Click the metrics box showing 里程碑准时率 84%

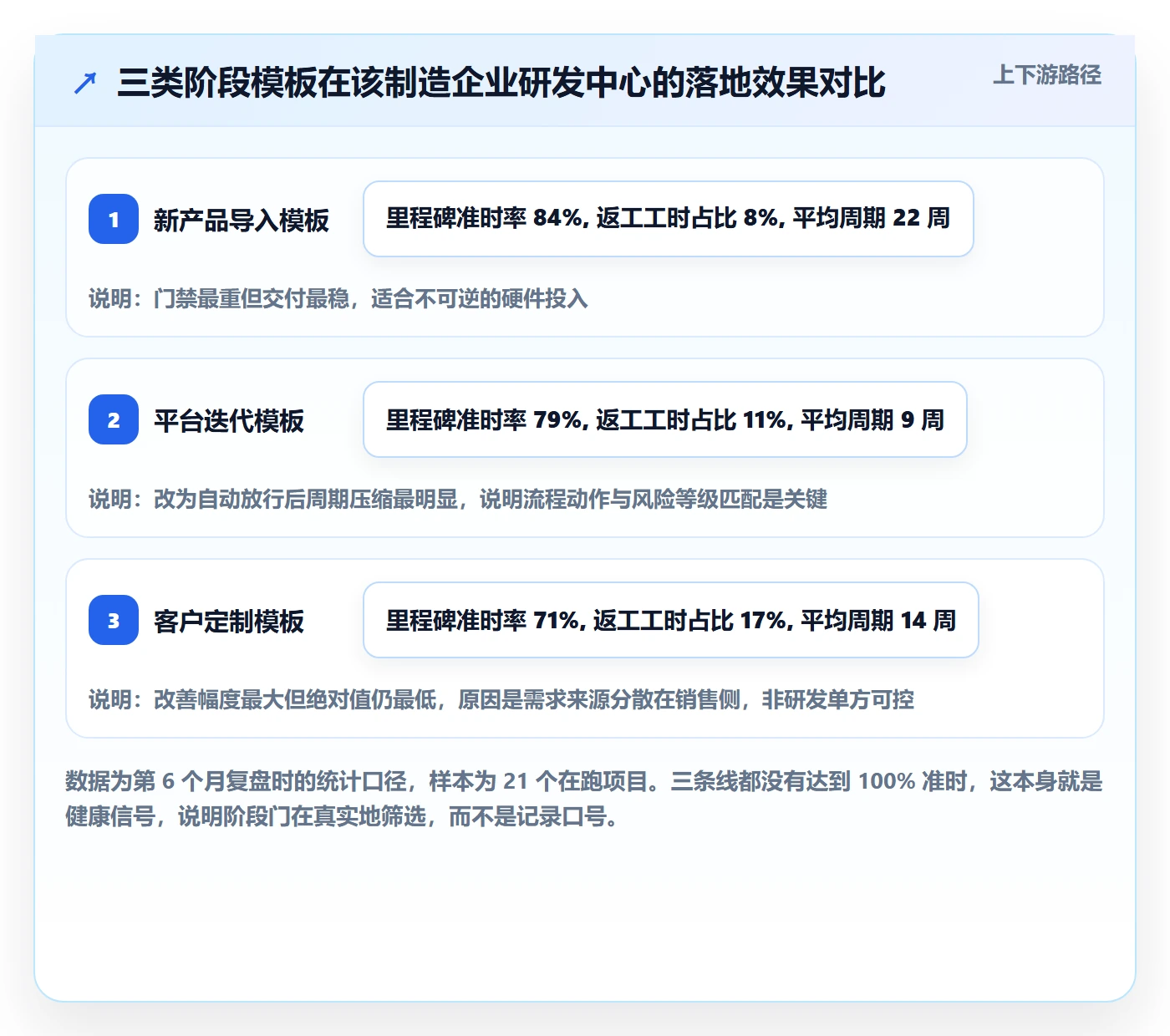click(669, 219)
